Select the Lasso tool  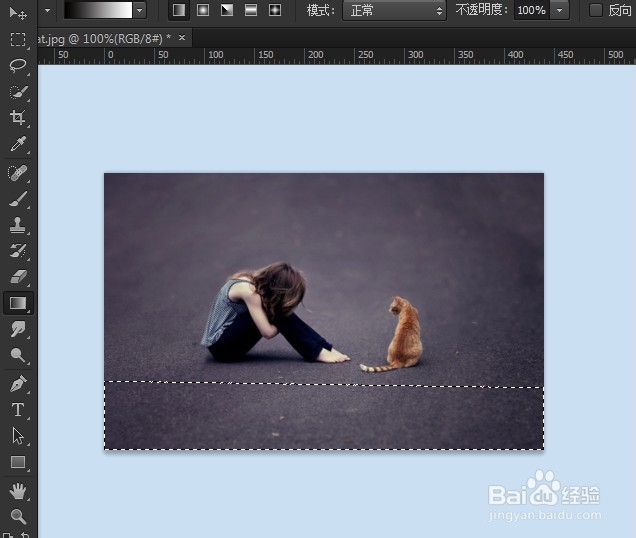point(18,65)
